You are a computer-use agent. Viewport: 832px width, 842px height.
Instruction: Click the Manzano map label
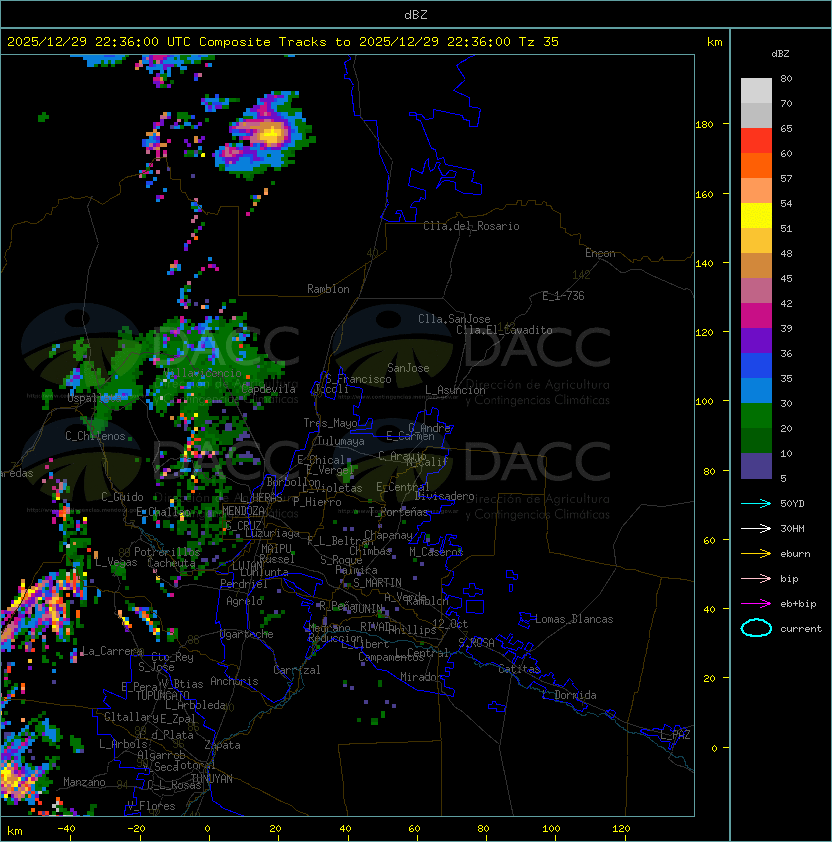[x=84, y=782]
